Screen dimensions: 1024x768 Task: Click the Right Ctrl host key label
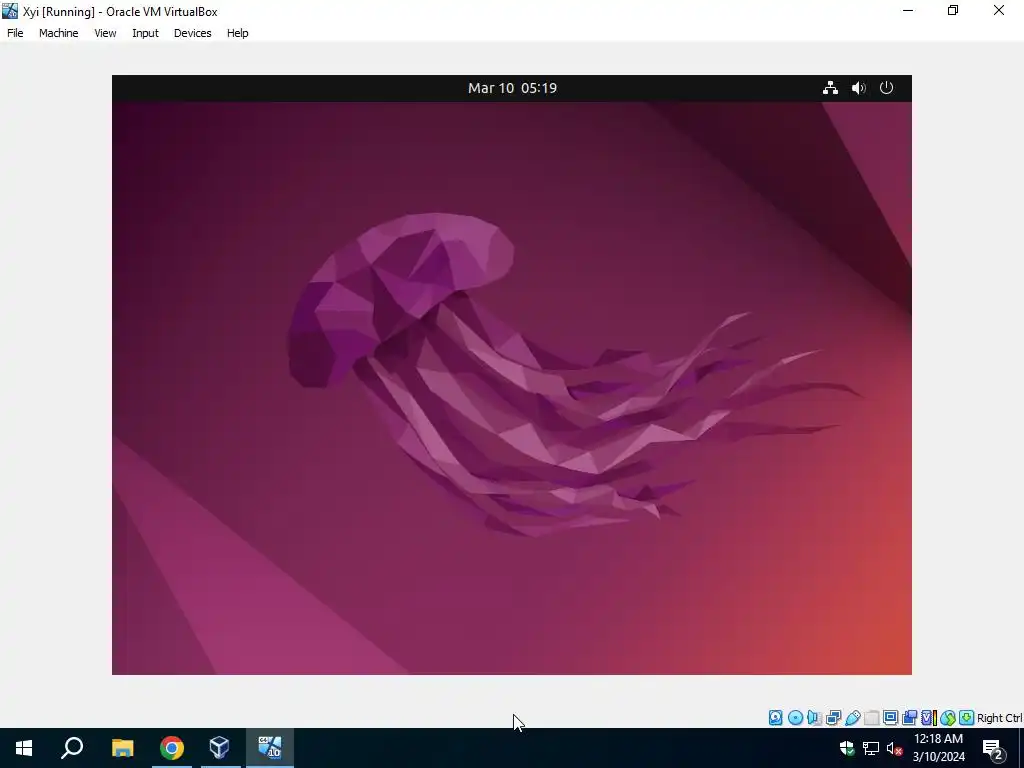point(999,718)
